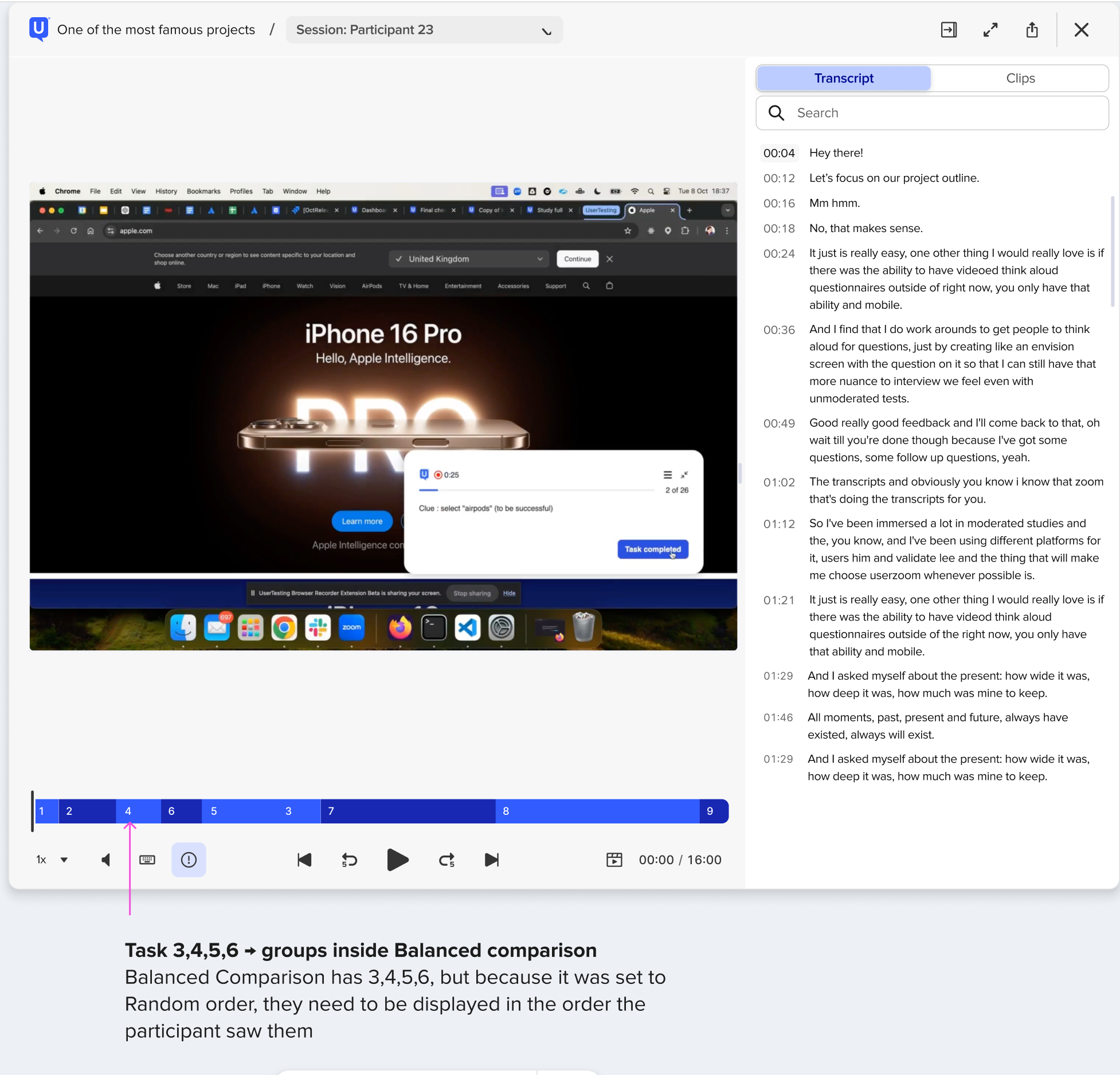Create a clip with the clip icon
Image resolution: width=1120 pixels, height=1075 pixels.
point(614,860)
